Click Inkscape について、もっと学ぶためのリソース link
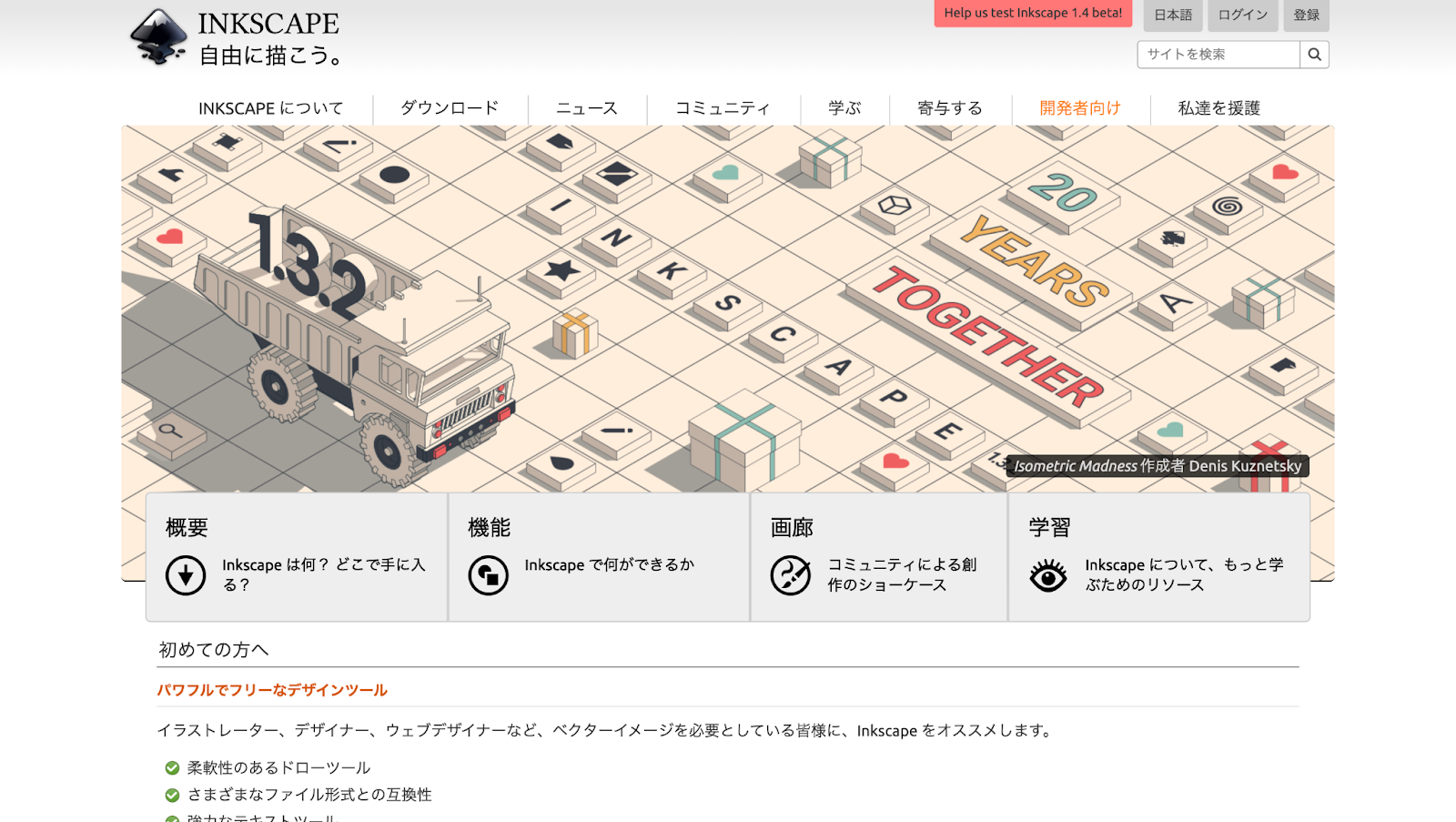 tap(1184, 575)
